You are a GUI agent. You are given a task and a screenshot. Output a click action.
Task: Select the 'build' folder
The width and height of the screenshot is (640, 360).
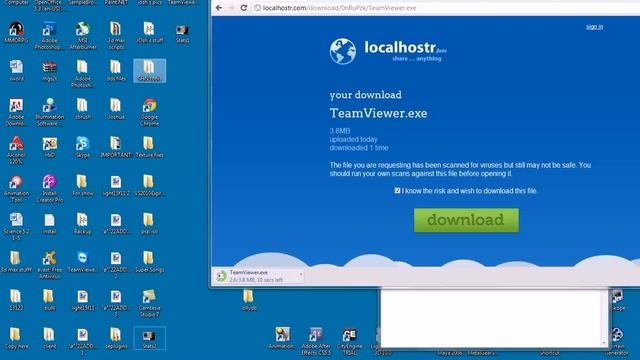pos(49,300)
